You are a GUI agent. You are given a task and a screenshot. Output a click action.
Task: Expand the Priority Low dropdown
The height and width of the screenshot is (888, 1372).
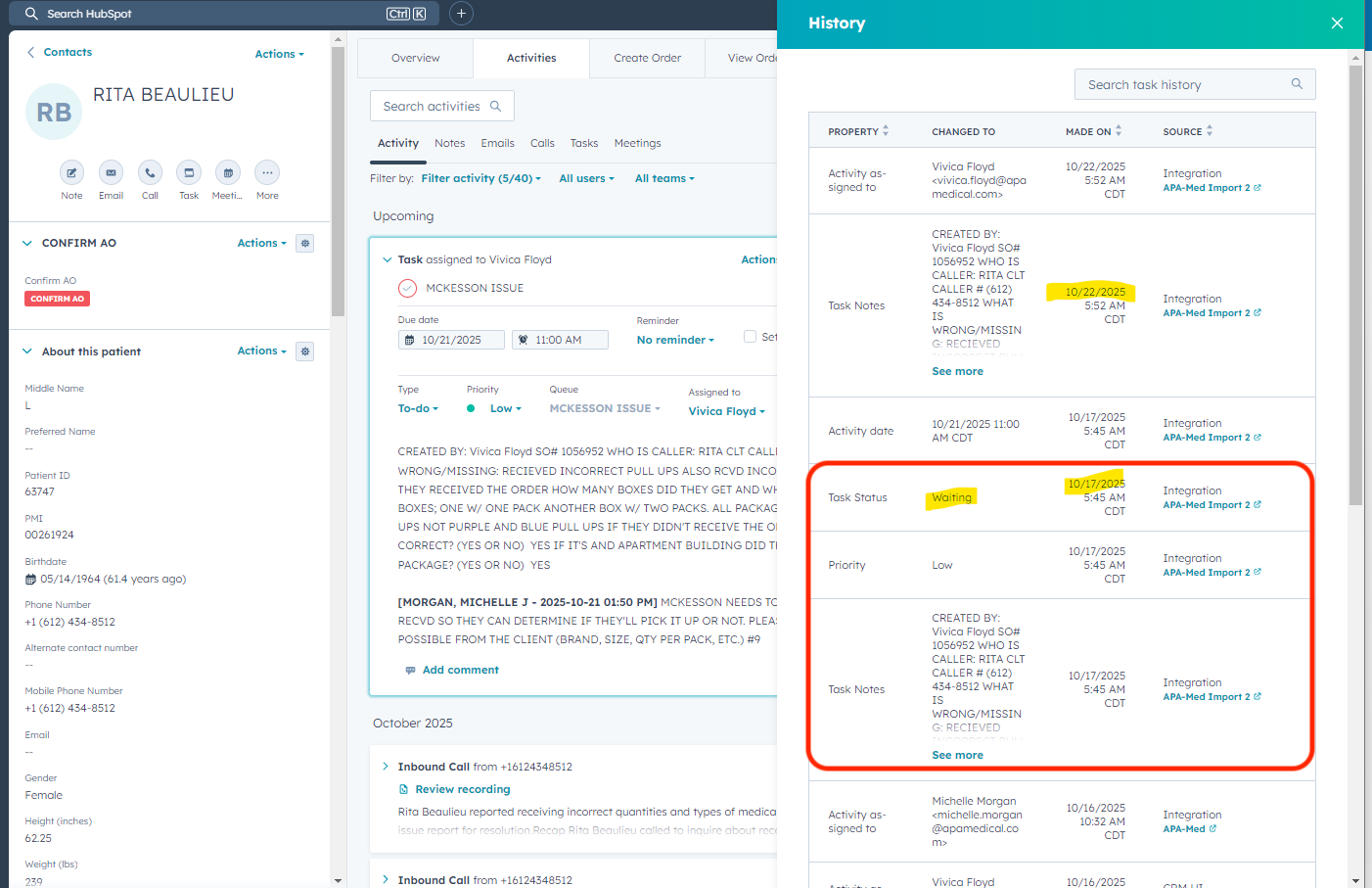(x=505, y=409)
